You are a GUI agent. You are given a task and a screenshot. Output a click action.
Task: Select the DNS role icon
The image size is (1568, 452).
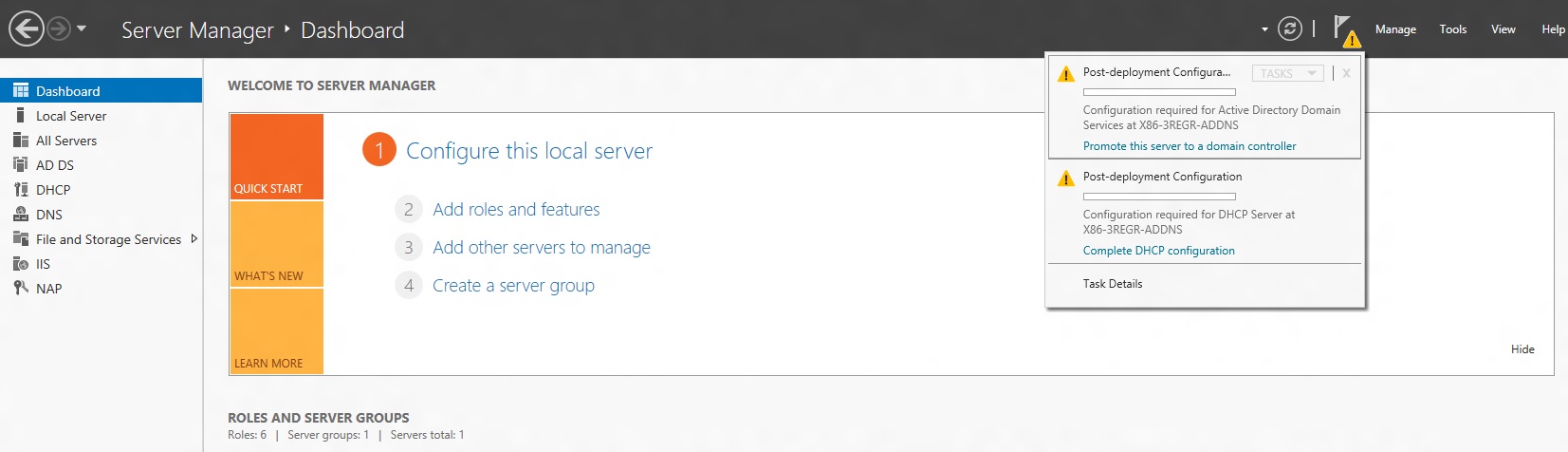coord(20,214)
